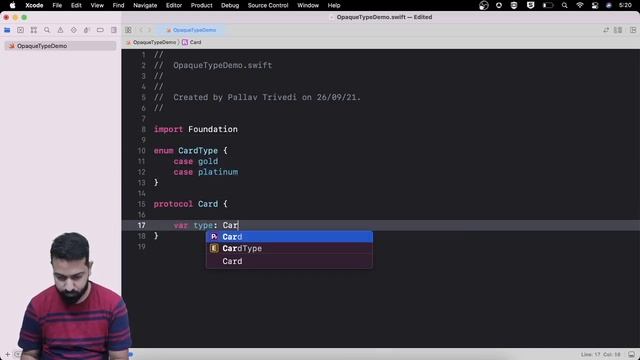Image resolution: width=640 pixels, height=360 pixels.
Task: Switch to the OpaqueTypeDemo editor tab
Action: coord(191,30)
